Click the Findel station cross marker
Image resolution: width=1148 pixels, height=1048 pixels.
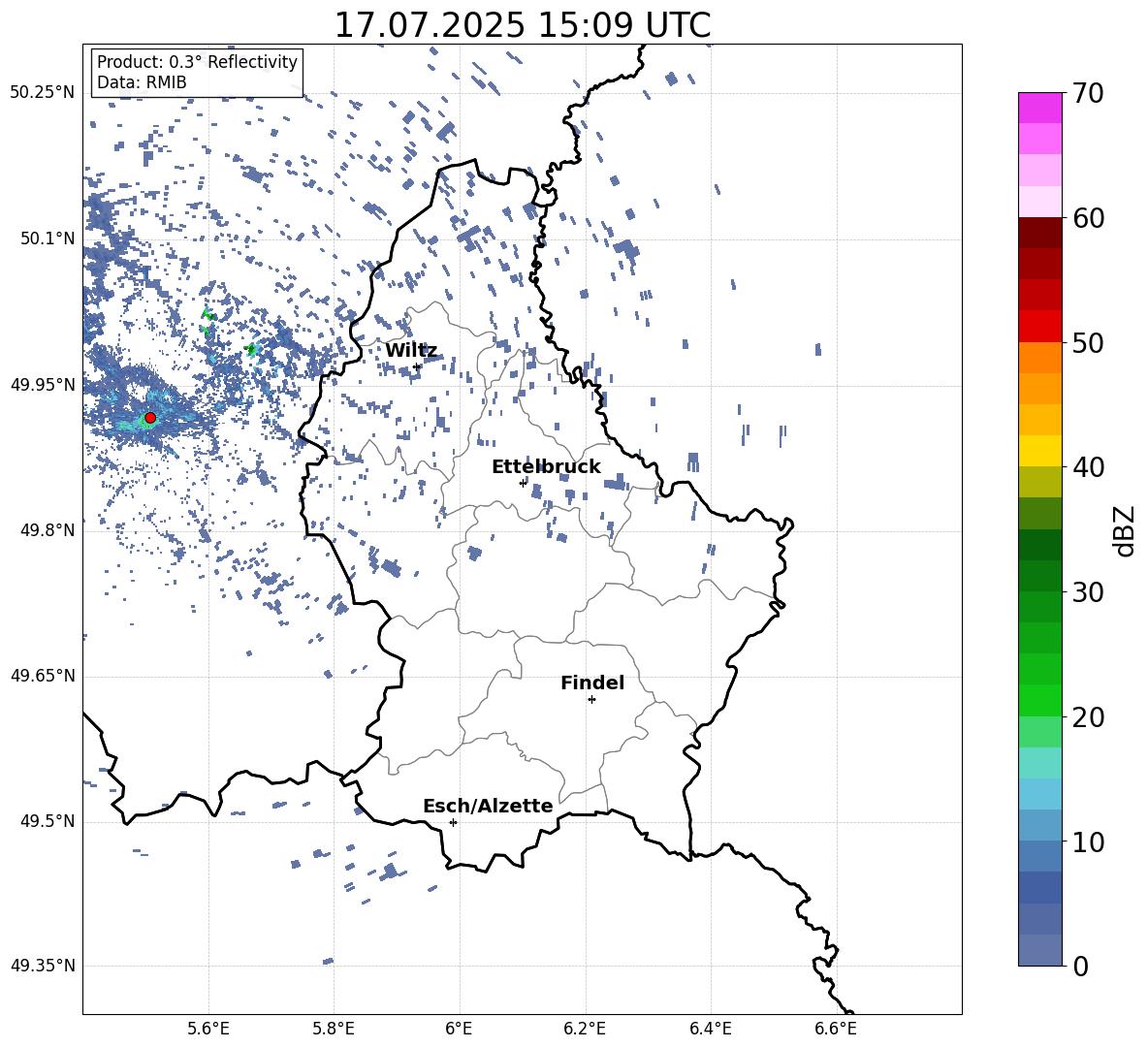coord(591,700)
